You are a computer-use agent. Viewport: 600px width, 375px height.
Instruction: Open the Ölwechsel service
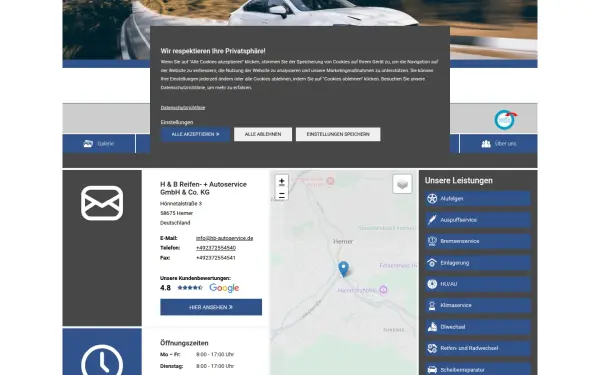[x=478, y=327]
